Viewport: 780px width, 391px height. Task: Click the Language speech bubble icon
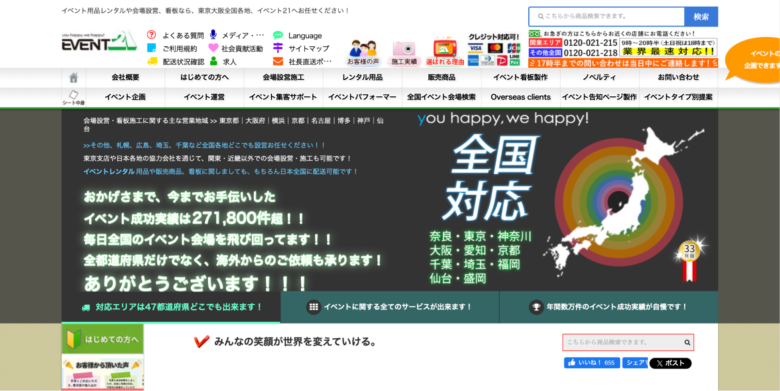click(x=278, y=35)
